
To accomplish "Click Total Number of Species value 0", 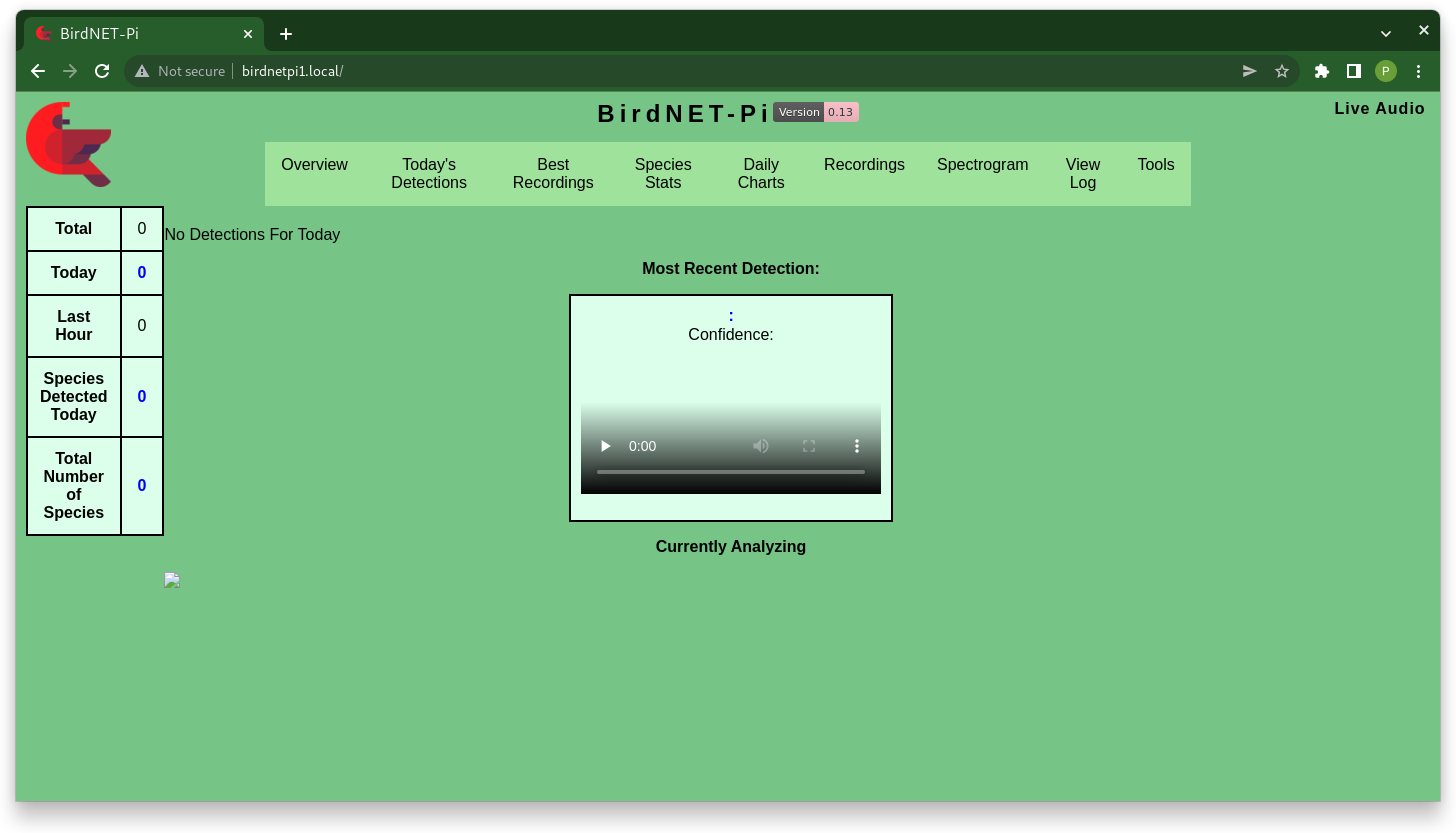I will coord(142,486).
